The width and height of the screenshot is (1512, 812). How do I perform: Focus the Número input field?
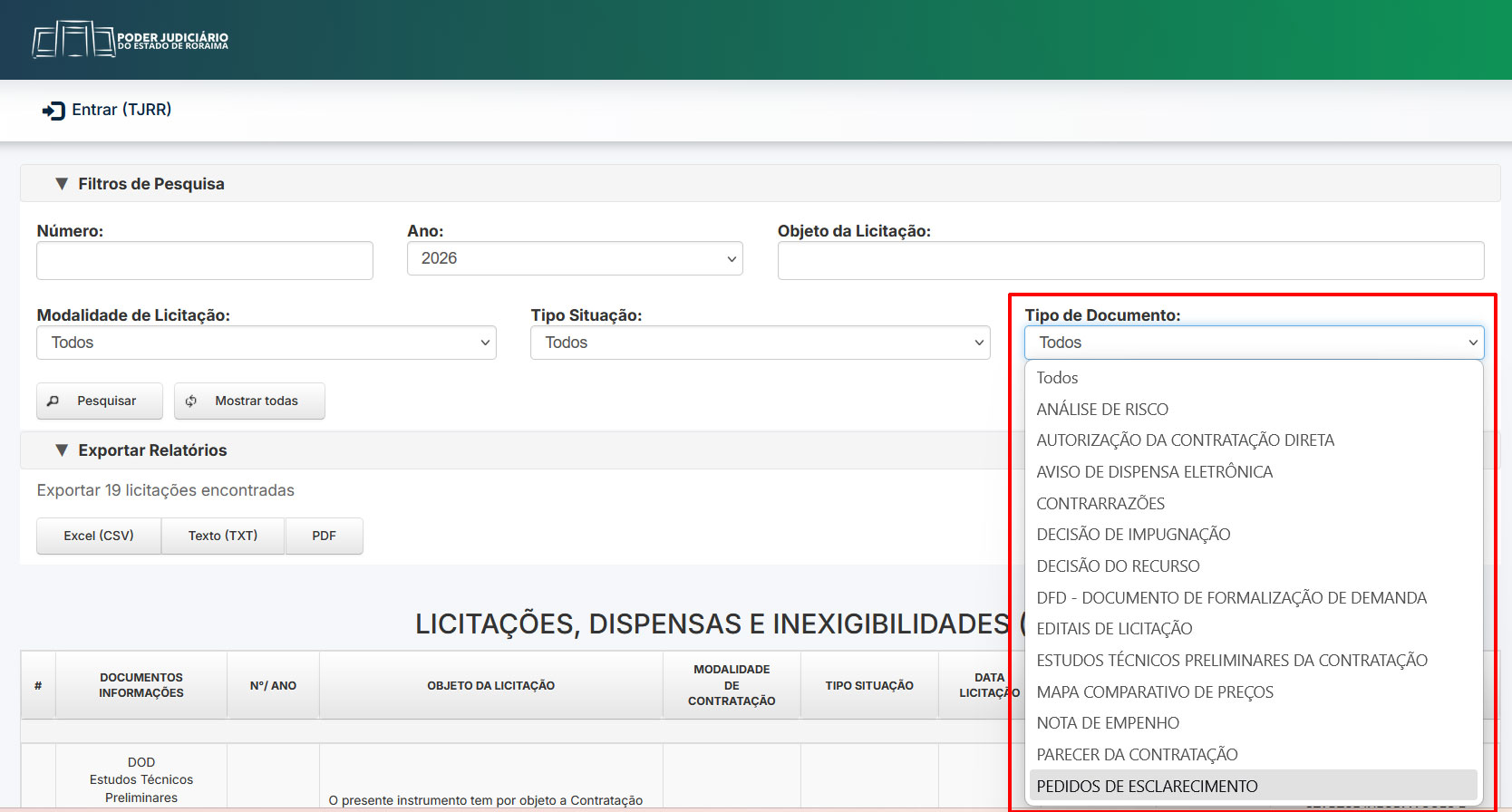click(205, 261)
